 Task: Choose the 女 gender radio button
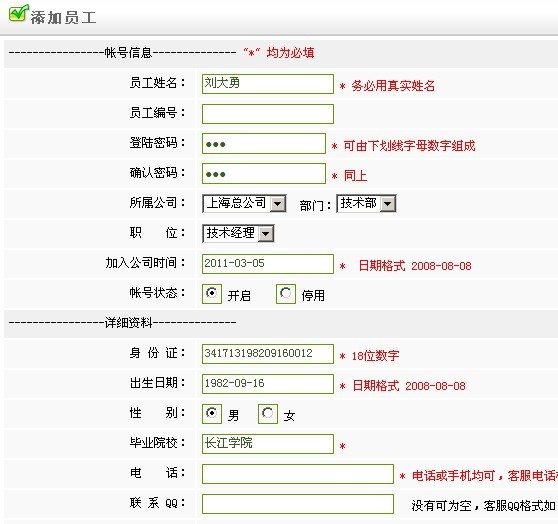(268, 413)
